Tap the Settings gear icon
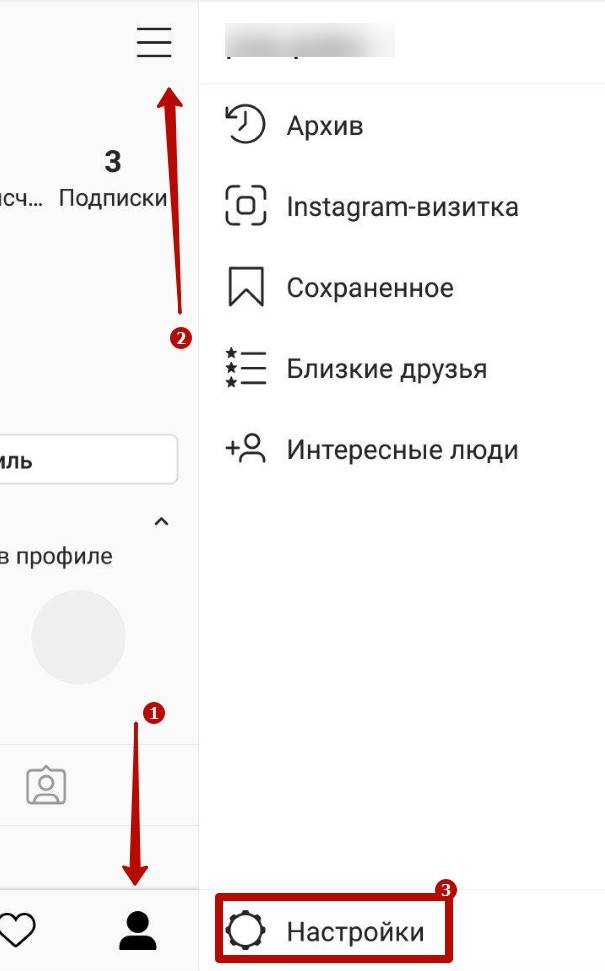This screenshot has height=971, width=605. pyautogui.click(x=245, y=931)
